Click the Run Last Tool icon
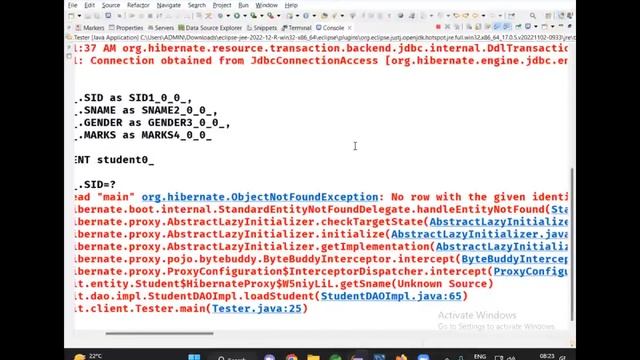 point(270,16)
